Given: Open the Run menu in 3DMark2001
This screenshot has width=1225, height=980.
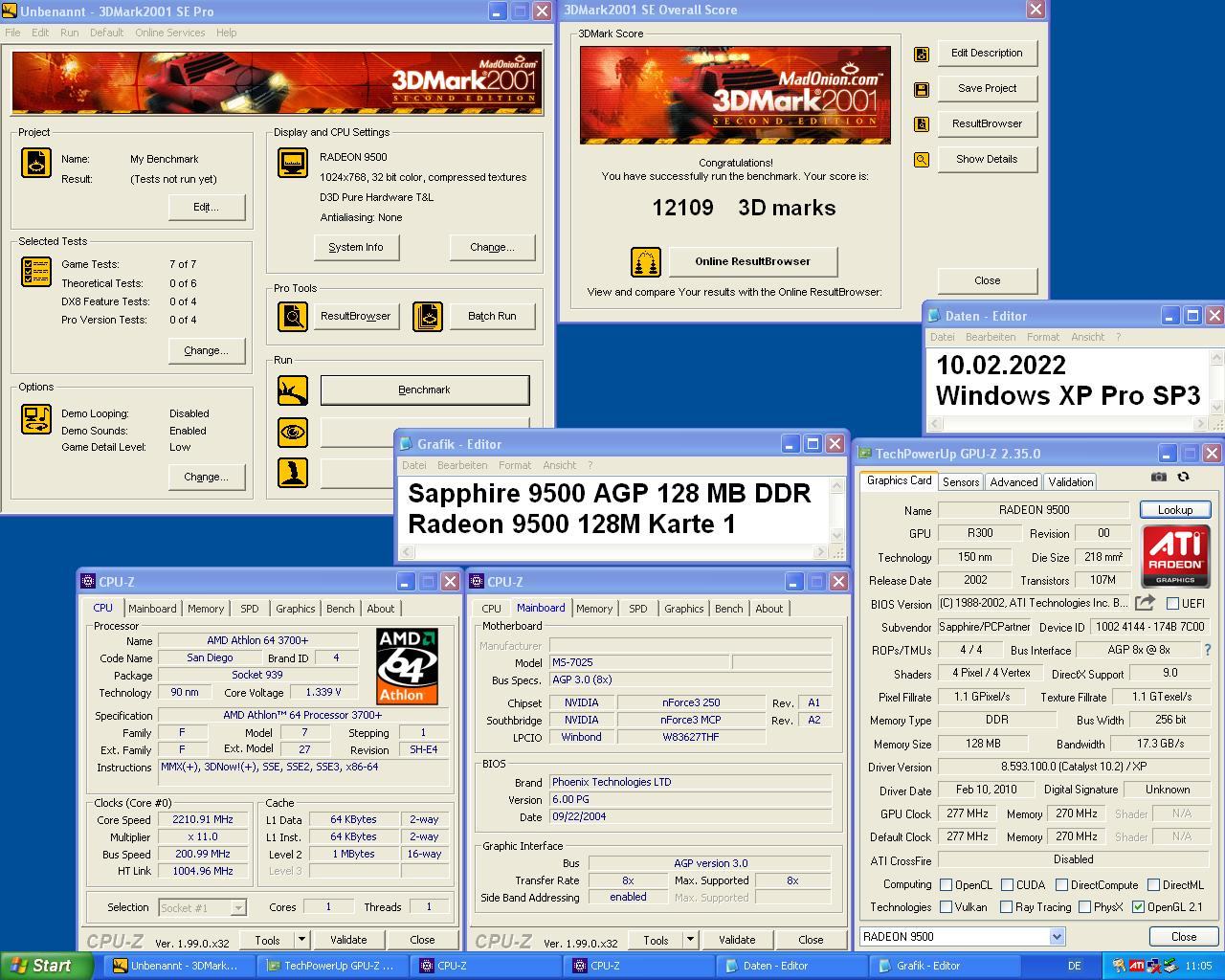Looking at the screenshot, I should point(70,33).
